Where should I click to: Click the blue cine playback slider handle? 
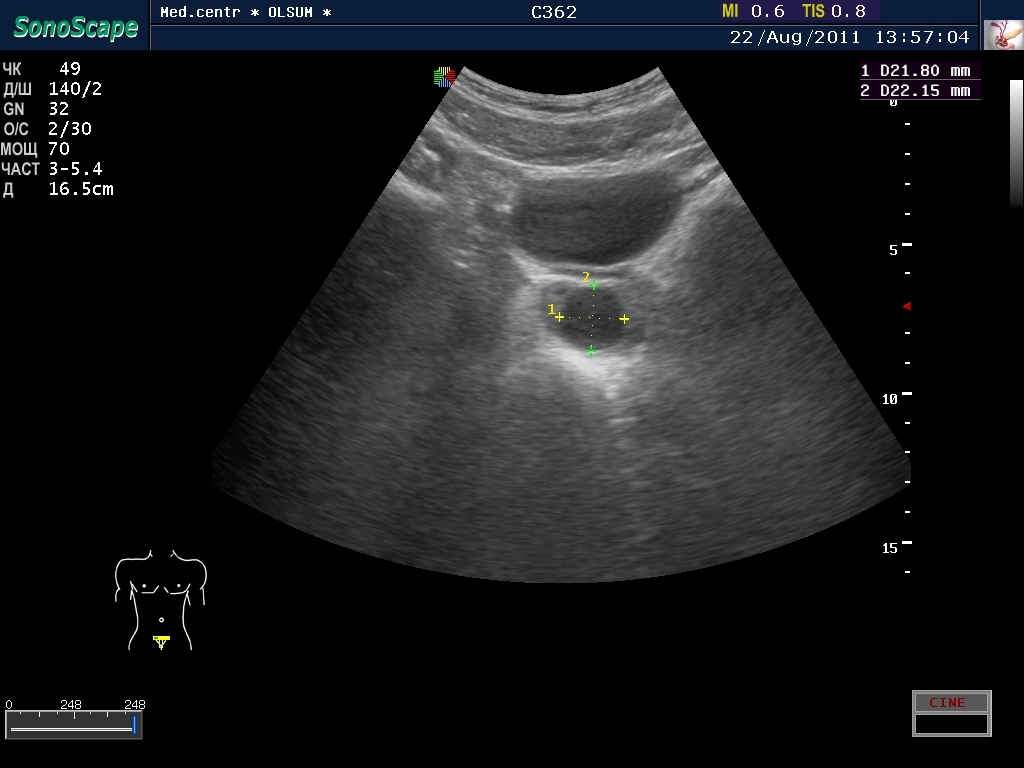[134, 725]
